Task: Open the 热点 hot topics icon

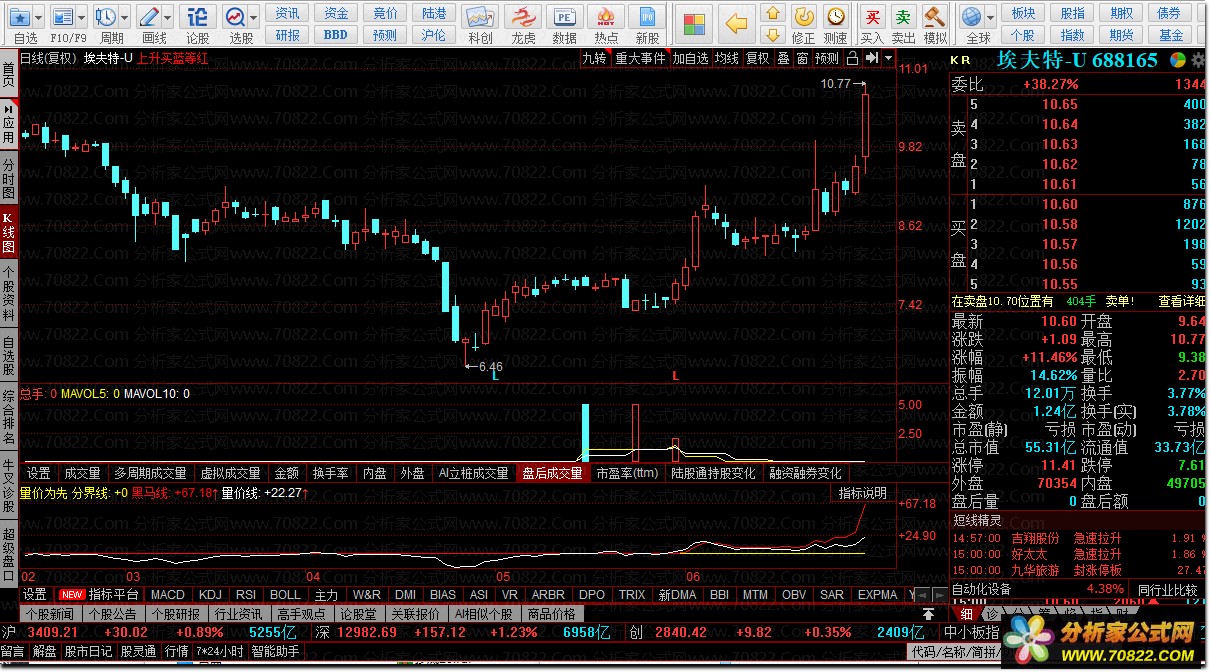Action: 606,18
